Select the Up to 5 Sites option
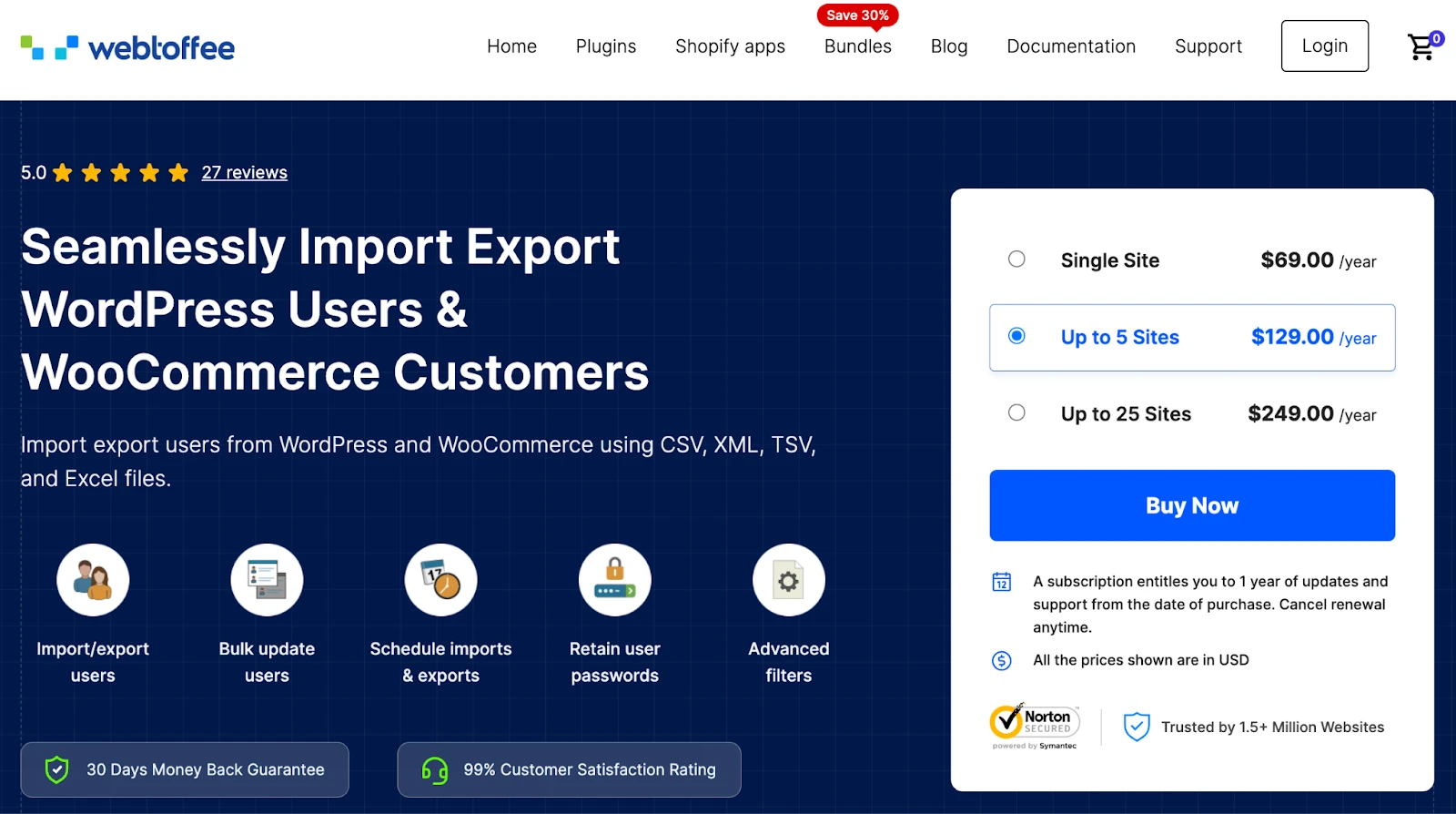 (1016, 336)
